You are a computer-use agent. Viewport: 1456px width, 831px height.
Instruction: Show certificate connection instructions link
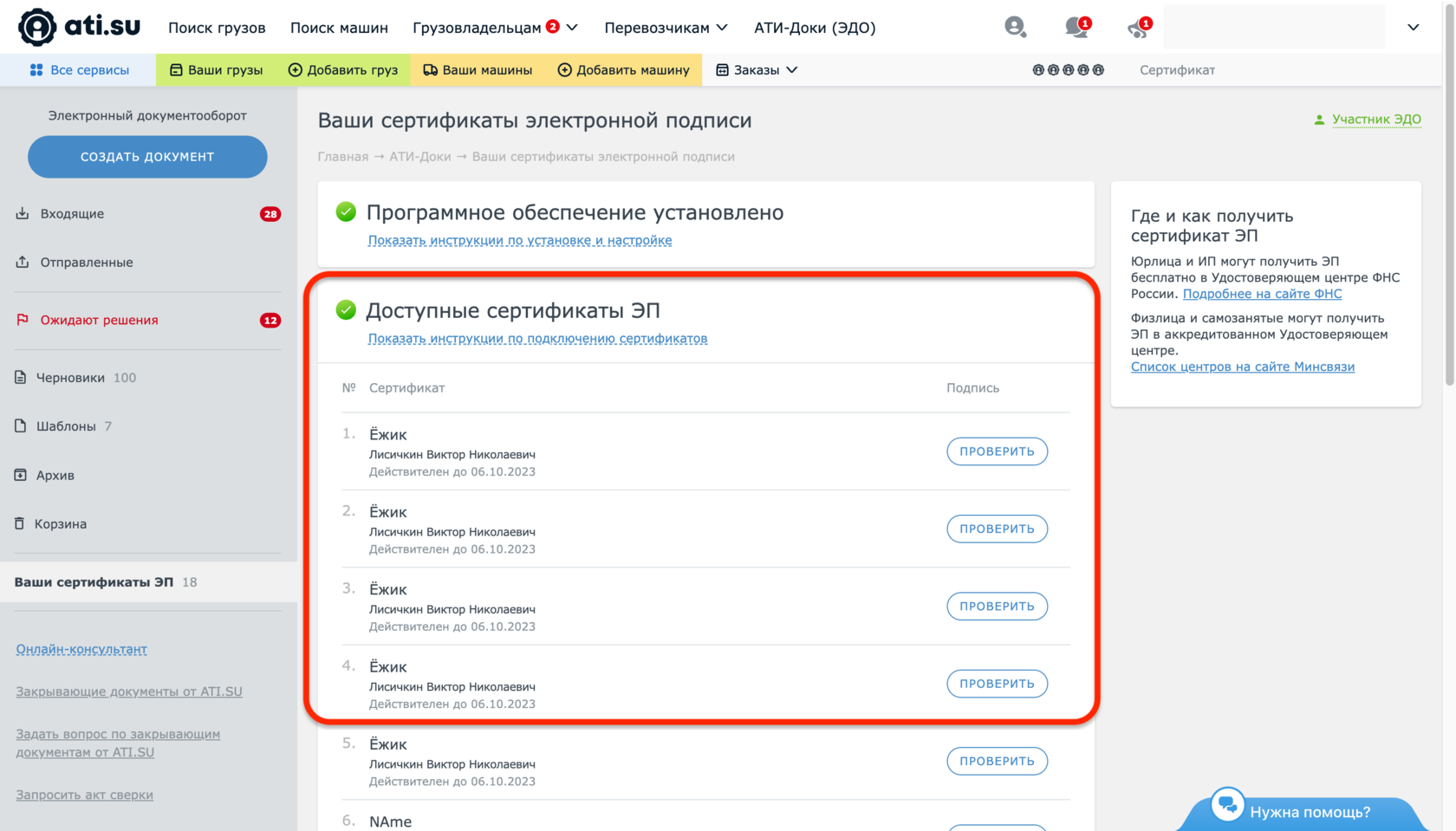537,339
